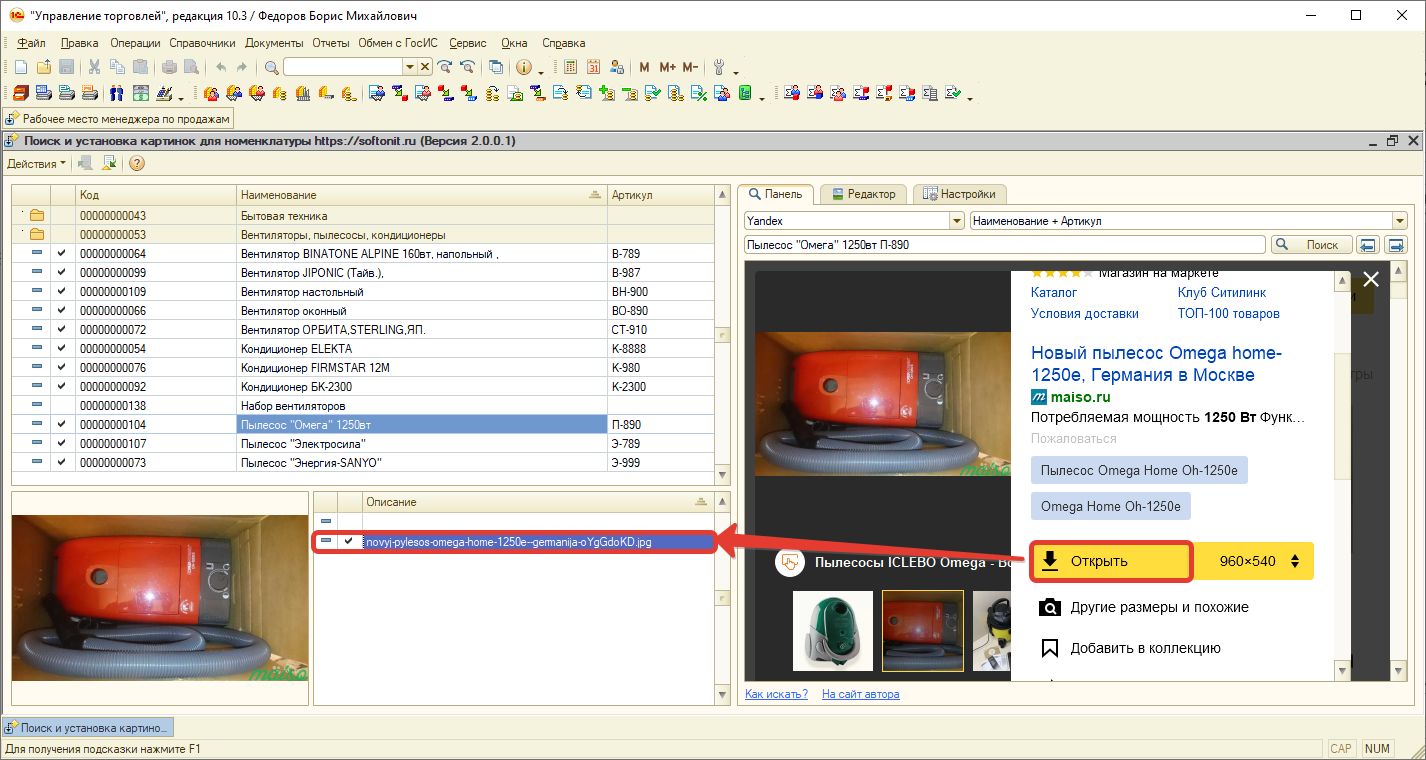Viewport: 1426px width, 760px height.
Task: Open the Как искать? link
Action: point(776,694)
